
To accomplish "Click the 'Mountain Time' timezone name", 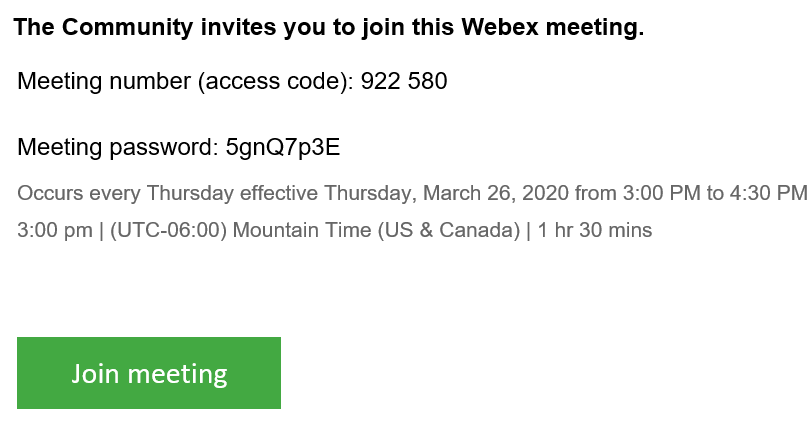I will (x=302, y=230).
